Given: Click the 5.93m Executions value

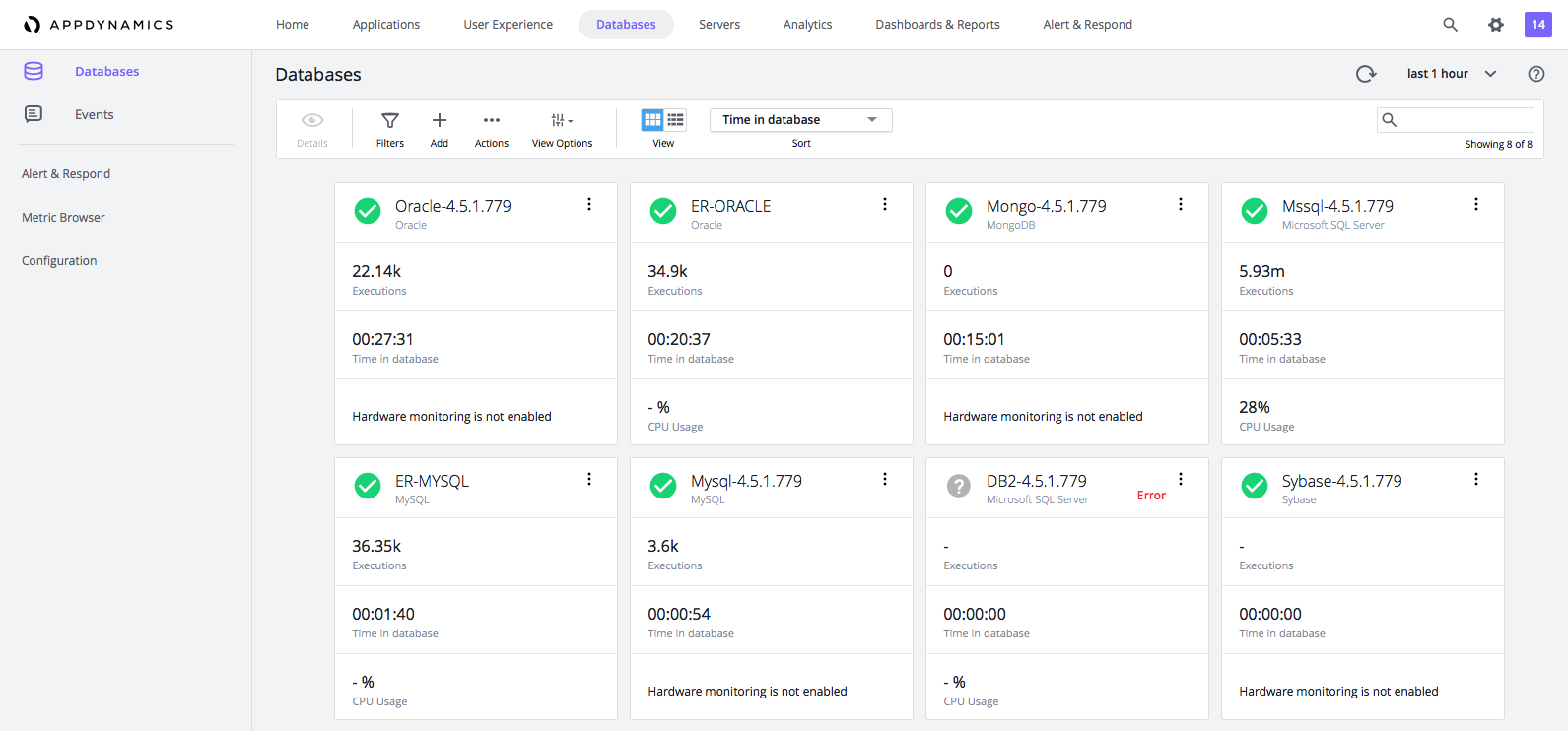Looking at the screenshot, I should [x=1261, y=271].
